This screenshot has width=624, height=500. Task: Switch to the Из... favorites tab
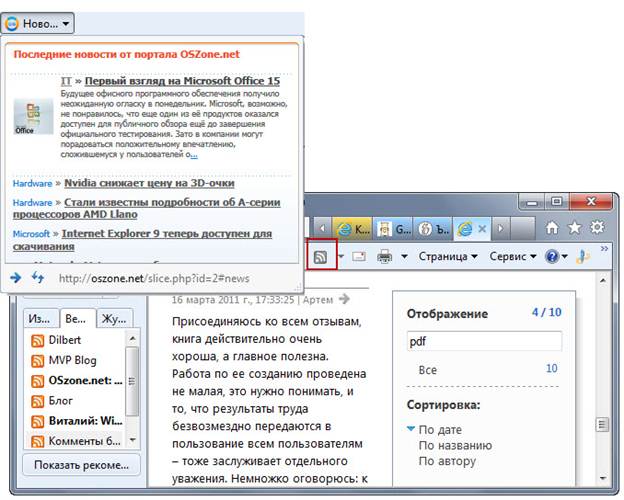click(x=40, y=319)
